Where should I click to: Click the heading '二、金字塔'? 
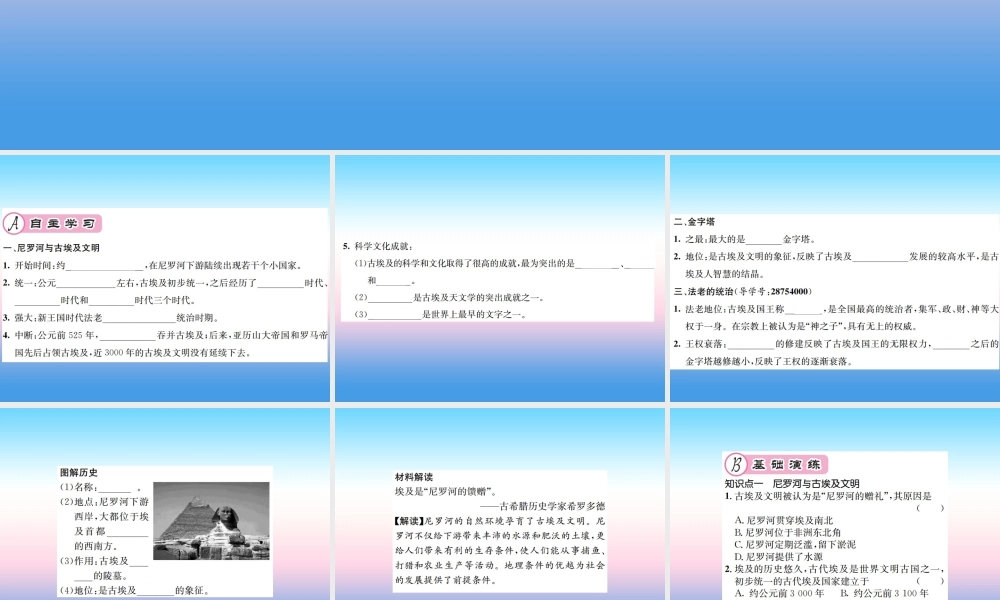(694, 222)
